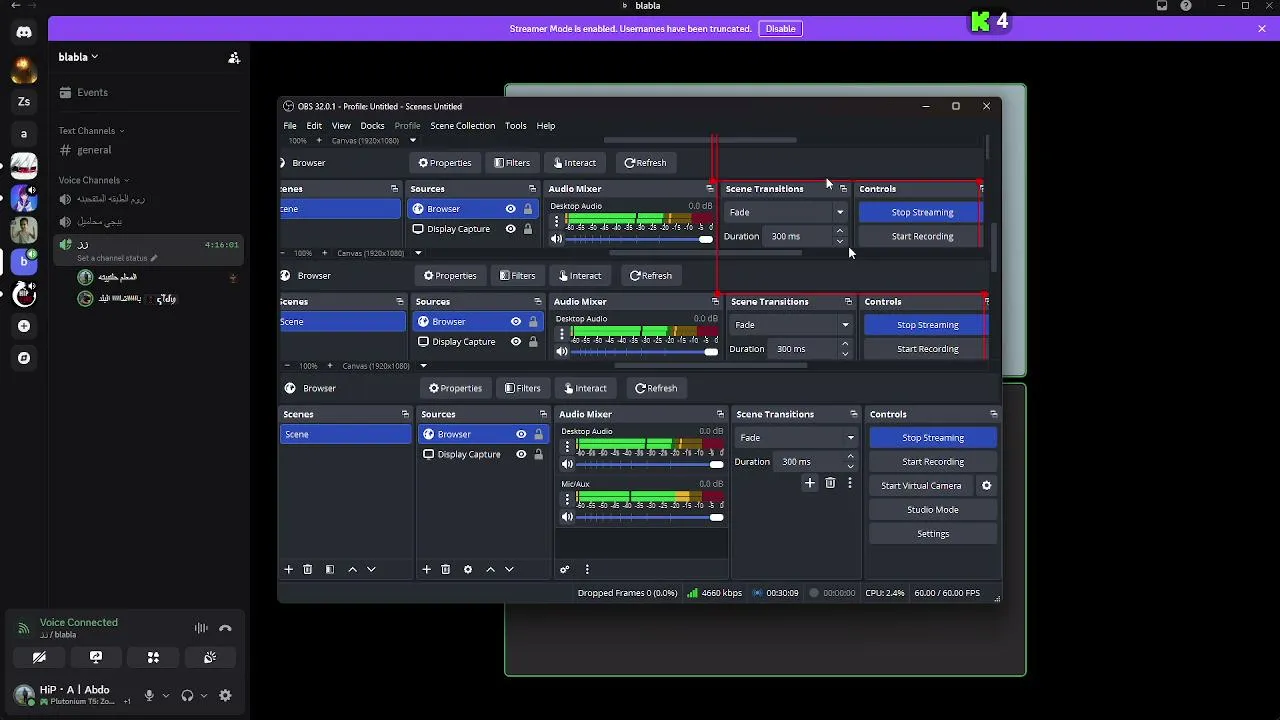Open OBS Settings from Controls
The height and width of the screenshot is (720, 1280).
(x=933, y=534)
